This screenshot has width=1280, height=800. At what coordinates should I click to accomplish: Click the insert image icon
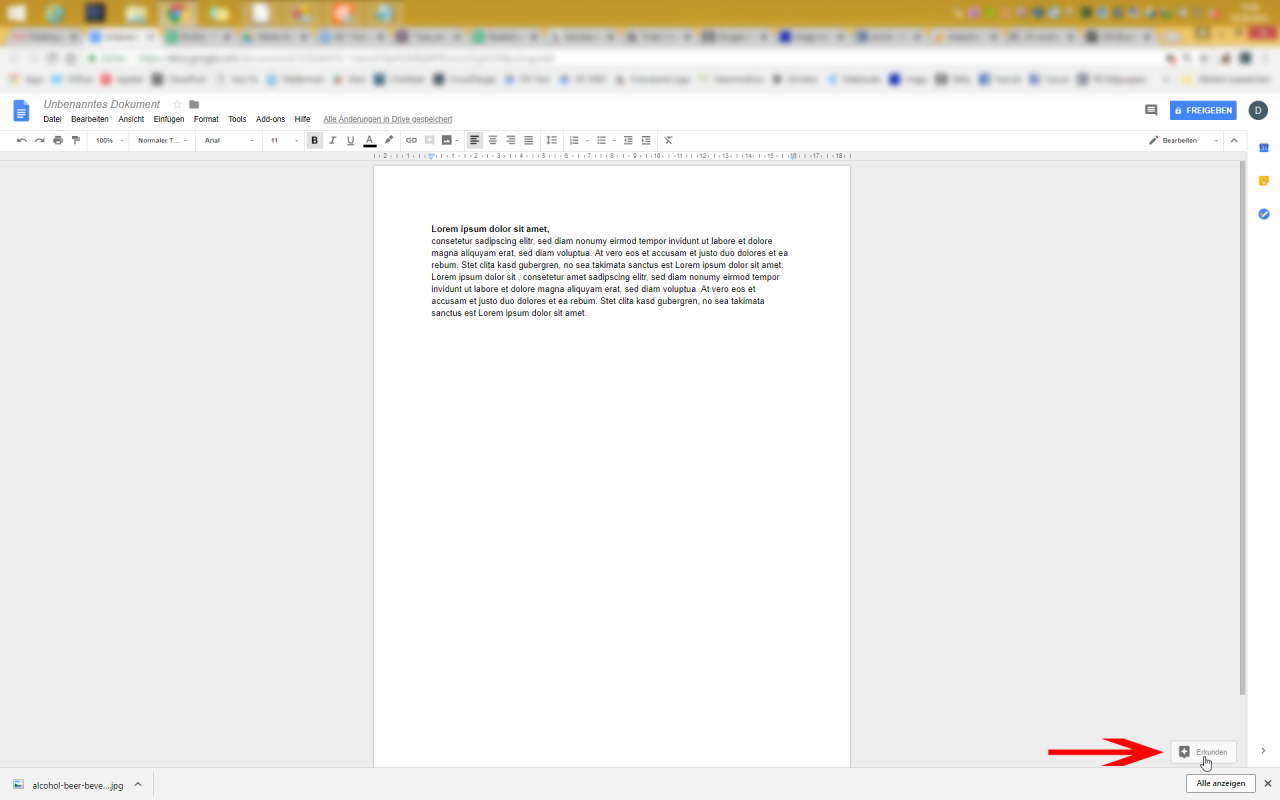coord(446,140)
